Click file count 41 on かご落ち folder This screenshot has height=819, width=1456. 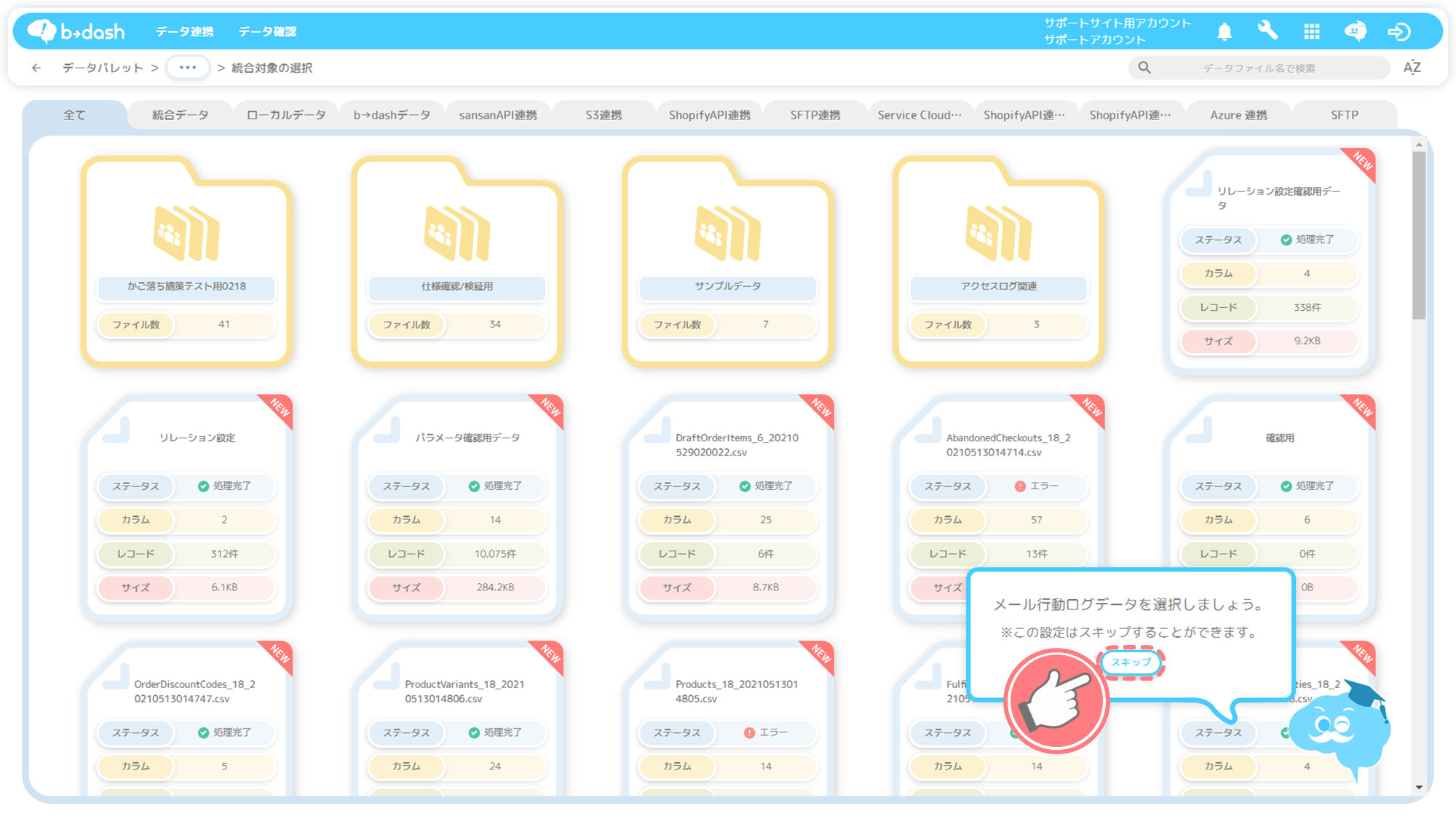coord(224,325)
